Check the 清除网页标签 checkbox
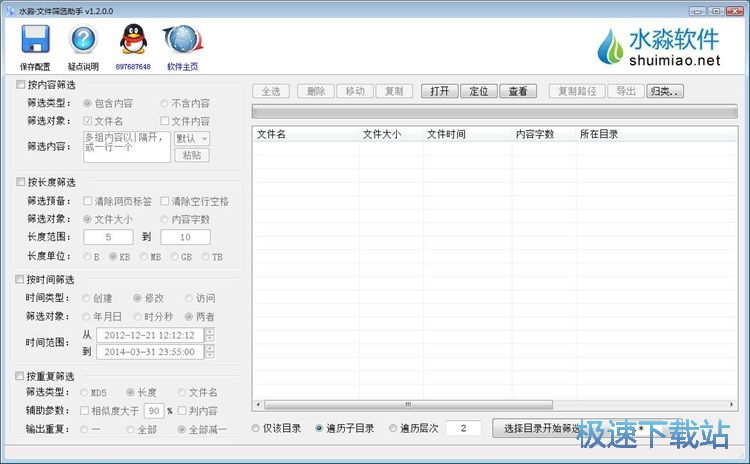Screen dimensions: 750x464 coord(88,201)
